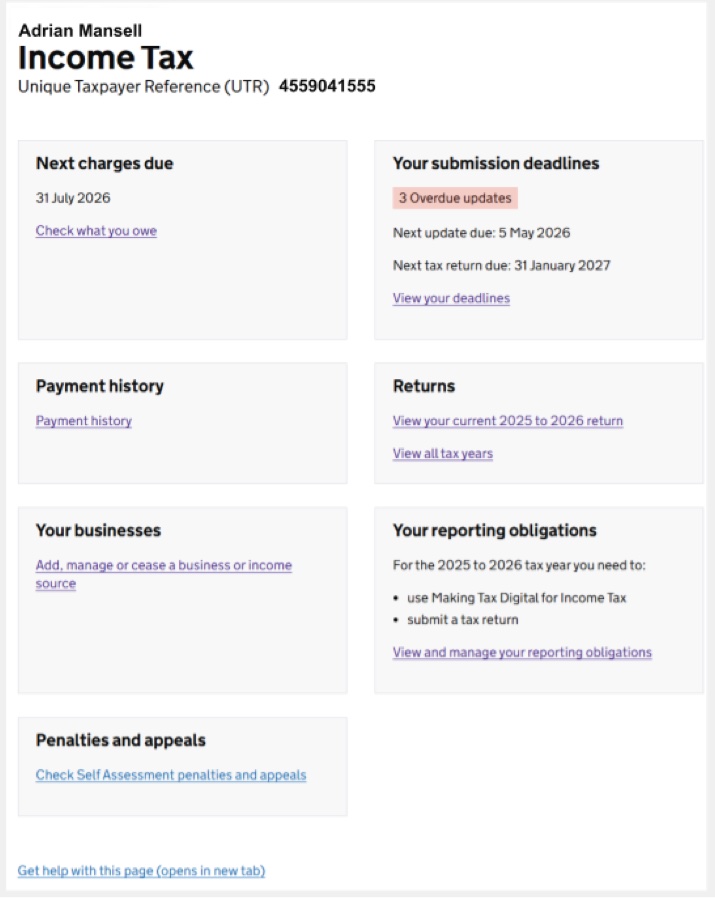Open the Payment history link
This screenshot has height=900, width=715.
[x=83, y=420]
